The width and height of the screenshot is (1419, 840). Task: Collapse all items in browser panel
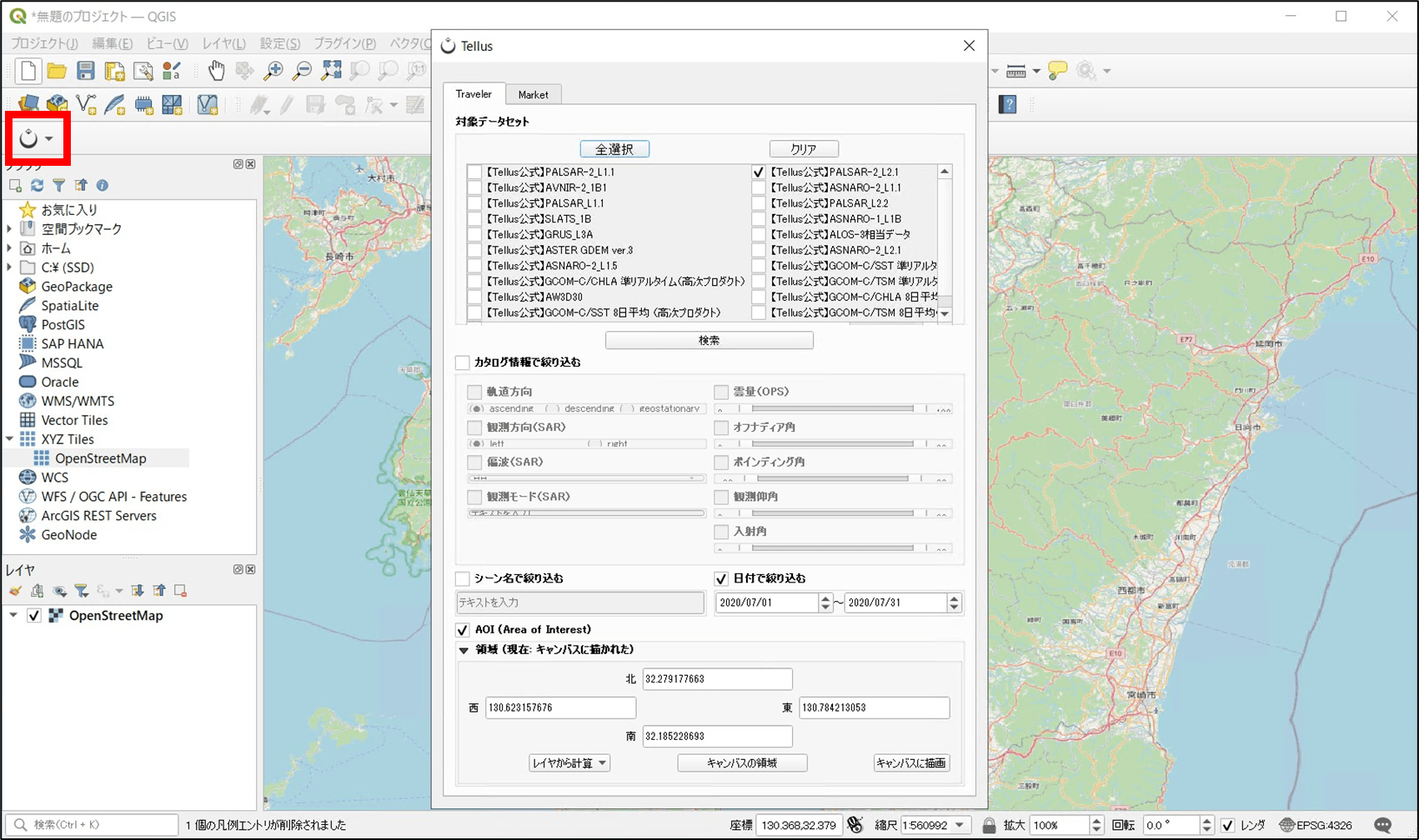pos(80,186)
